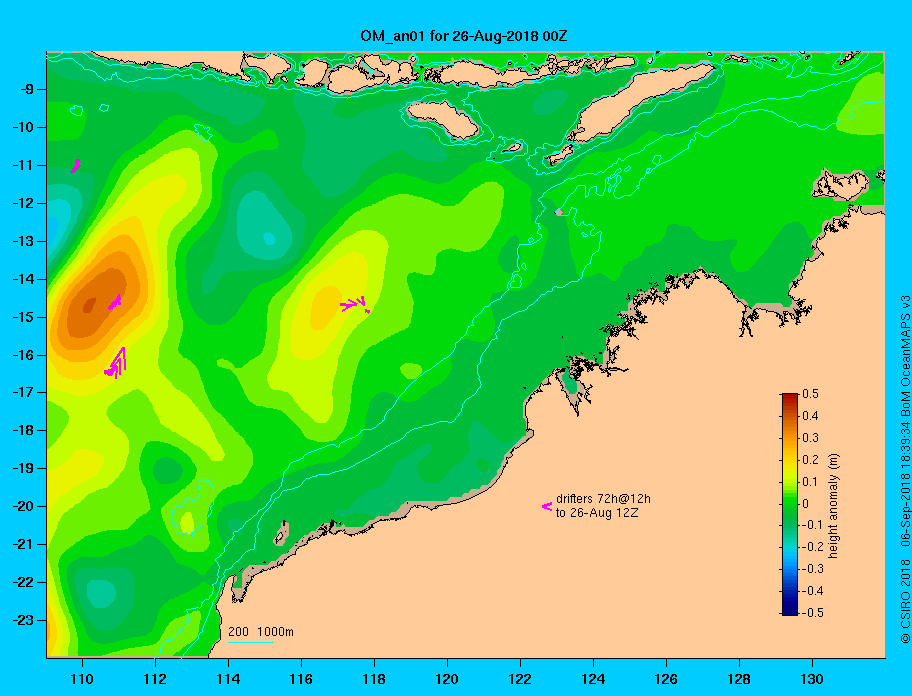The image size is (912, 696).
Task: Click the vertical CSIRO BoM OceanMAPS copyright text
Action: pos(905,469)
